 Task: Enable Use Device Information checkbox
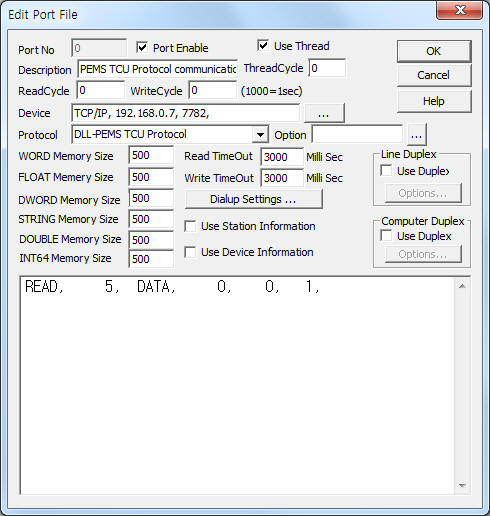point(190,252)
